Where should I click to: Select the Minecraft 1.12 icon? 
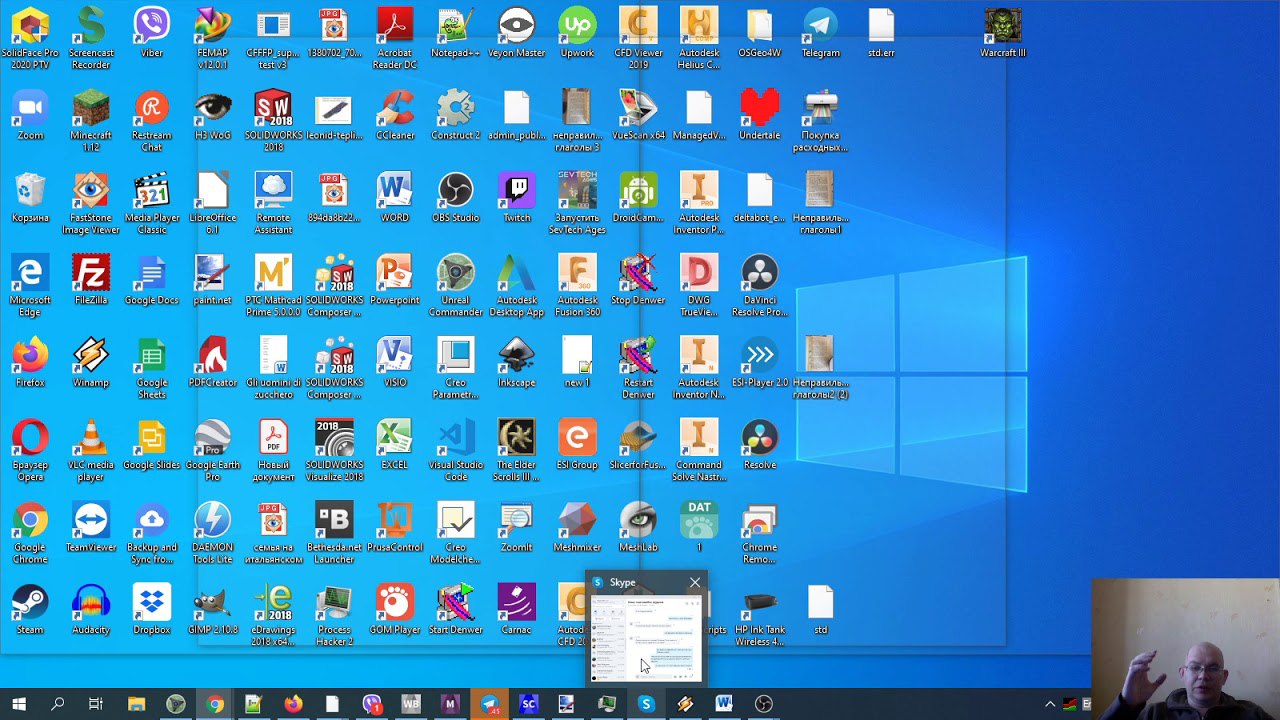click(91, 122)
